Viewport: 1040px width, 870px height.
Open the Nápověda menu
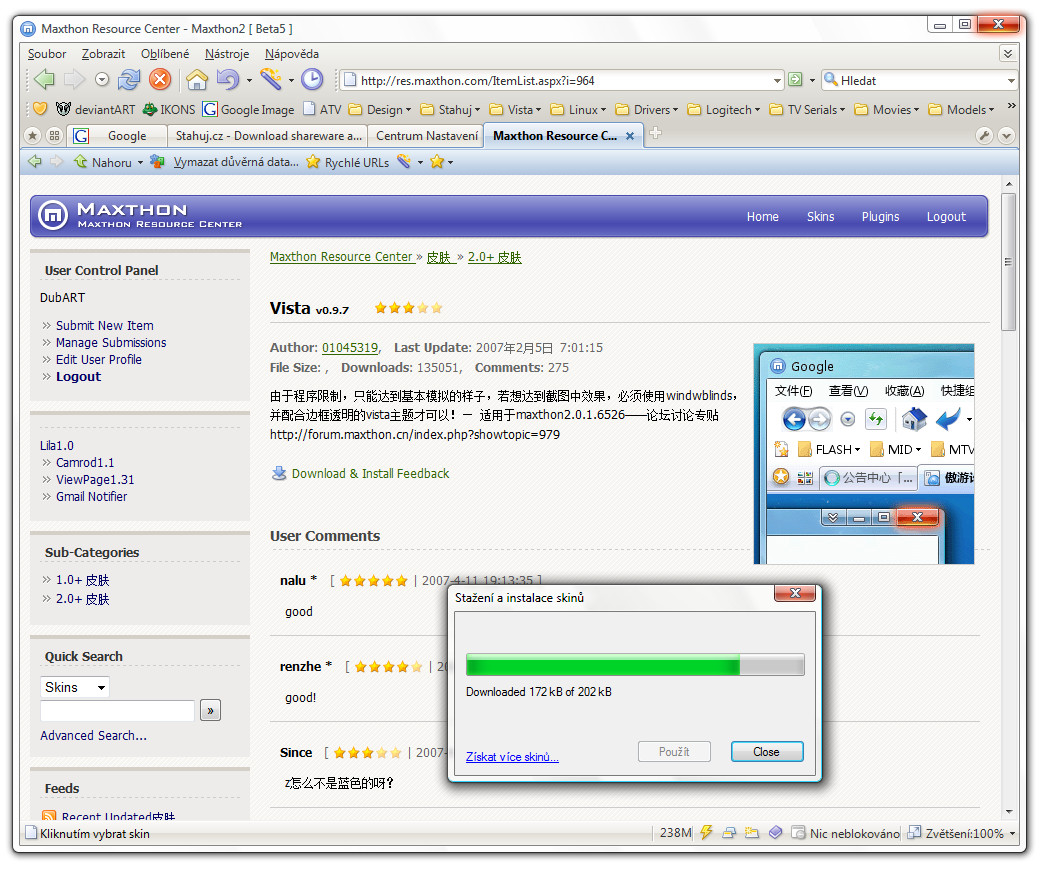pos(291,54)
